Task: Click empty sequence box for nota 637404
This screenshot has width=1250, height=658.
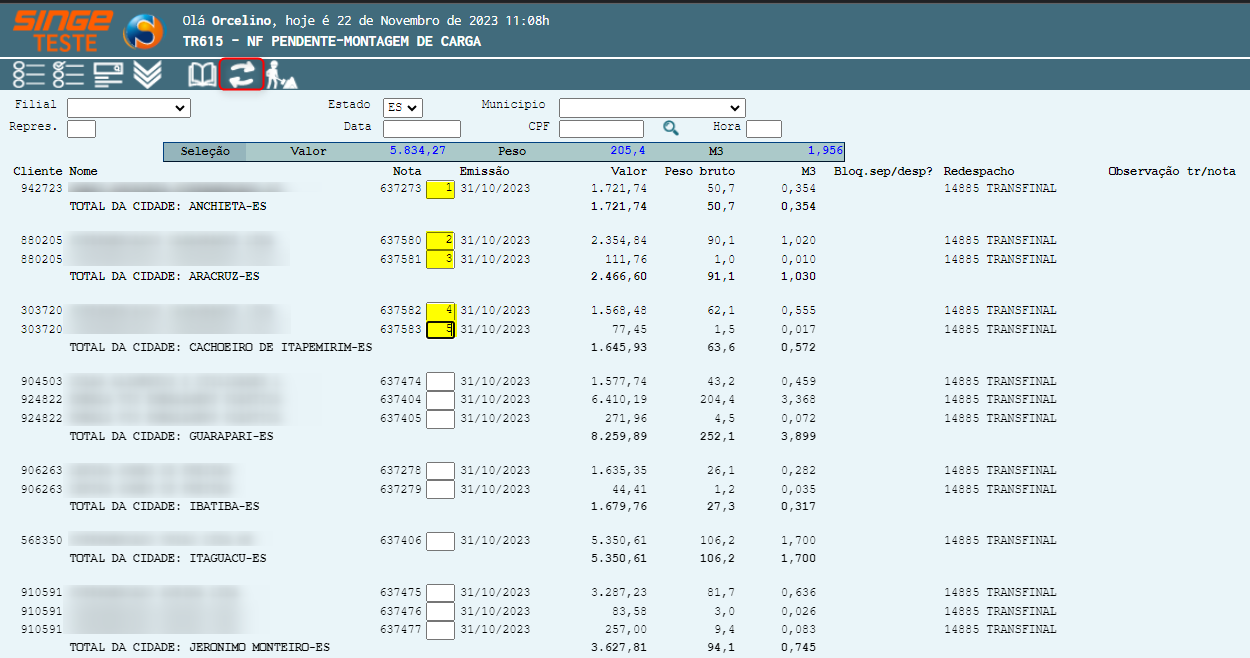Action: [x=440, y=400]
